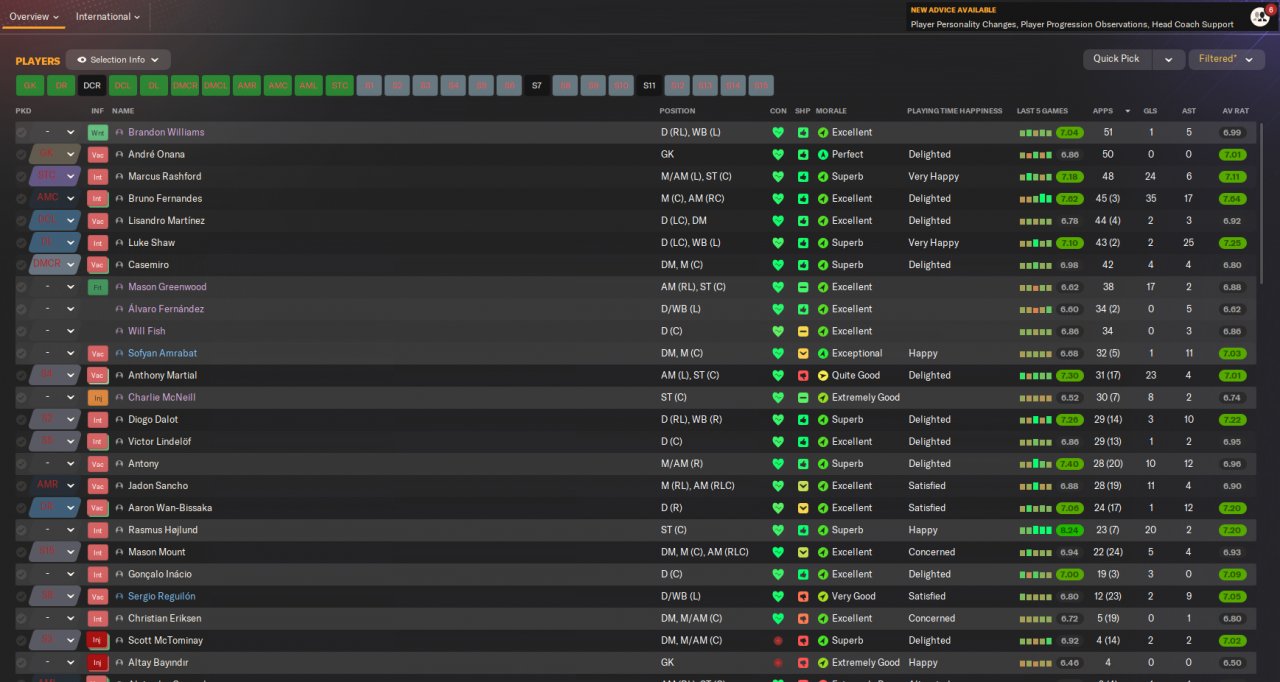1280x682 pixels.
Task: Select the AMC position slot
Action: [278, 86]
